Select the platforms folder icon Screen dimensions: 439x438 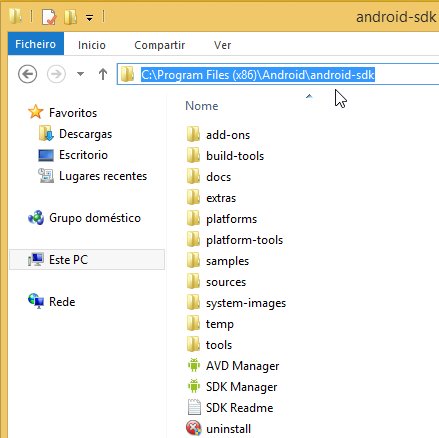(193, 218)
